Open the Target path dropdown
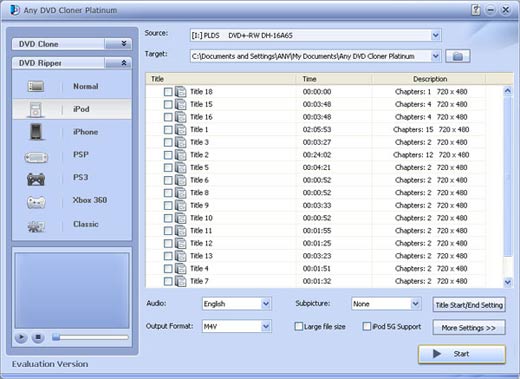The image size is (520, 379). (435, 56)
